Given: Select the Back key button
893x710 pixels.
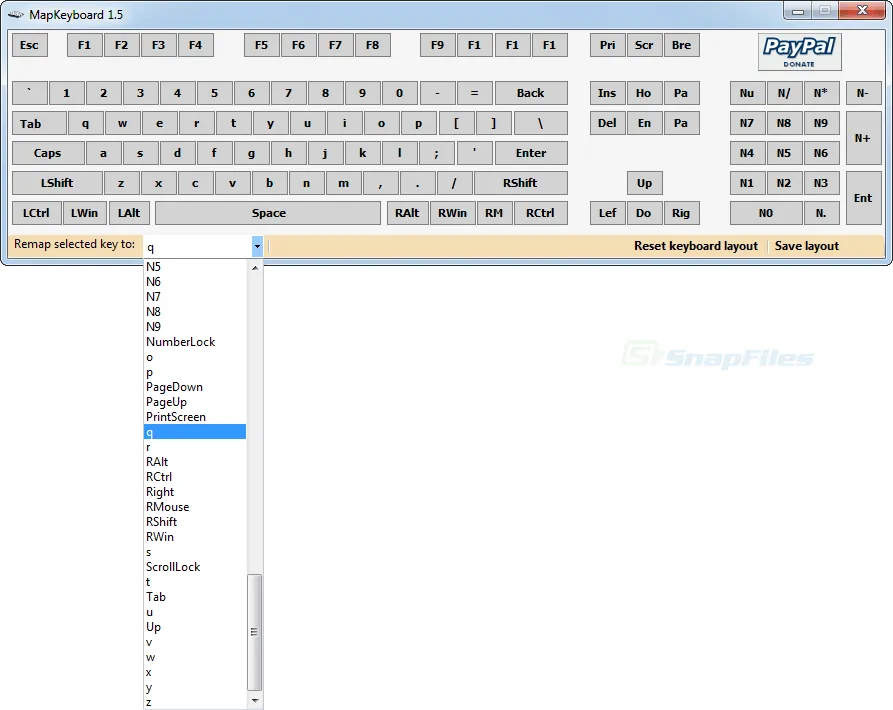Looking at the screenshot, I should [x=531, y=93].
